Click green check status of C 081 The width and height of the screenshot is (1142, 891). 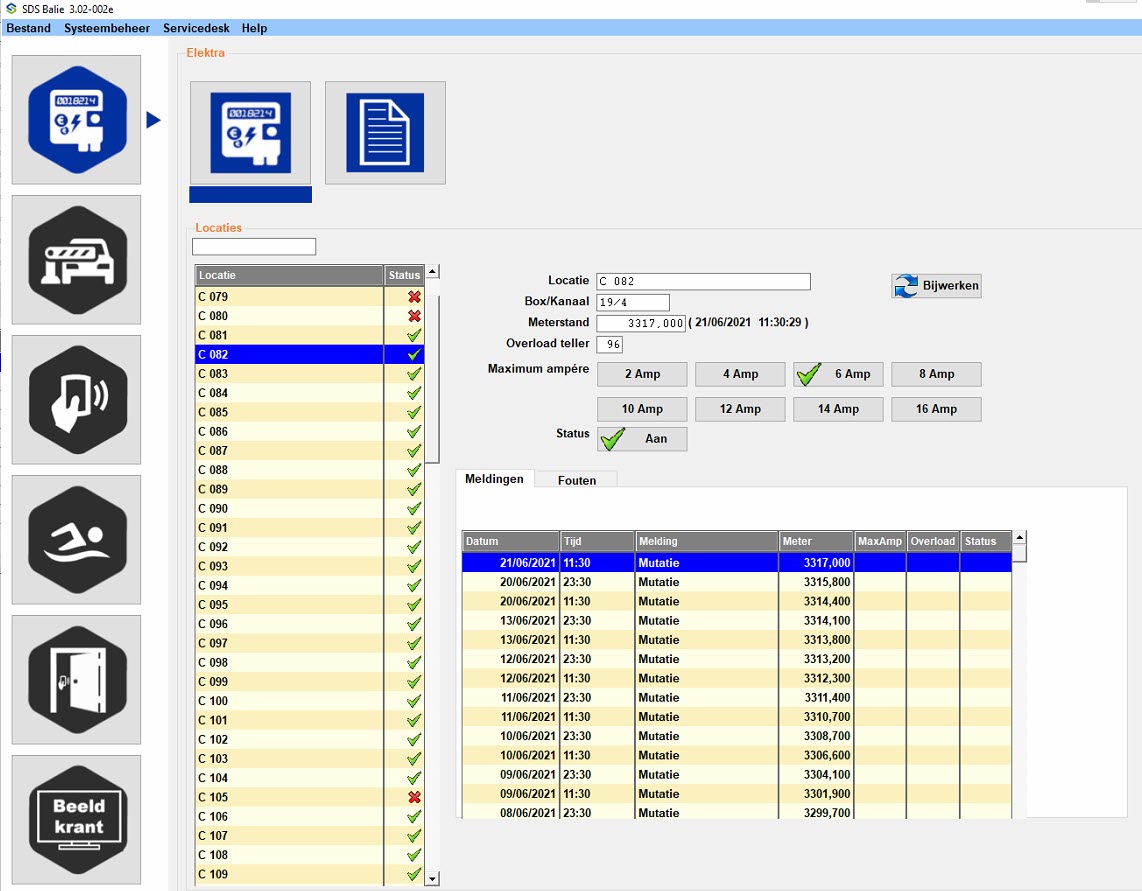414,335
